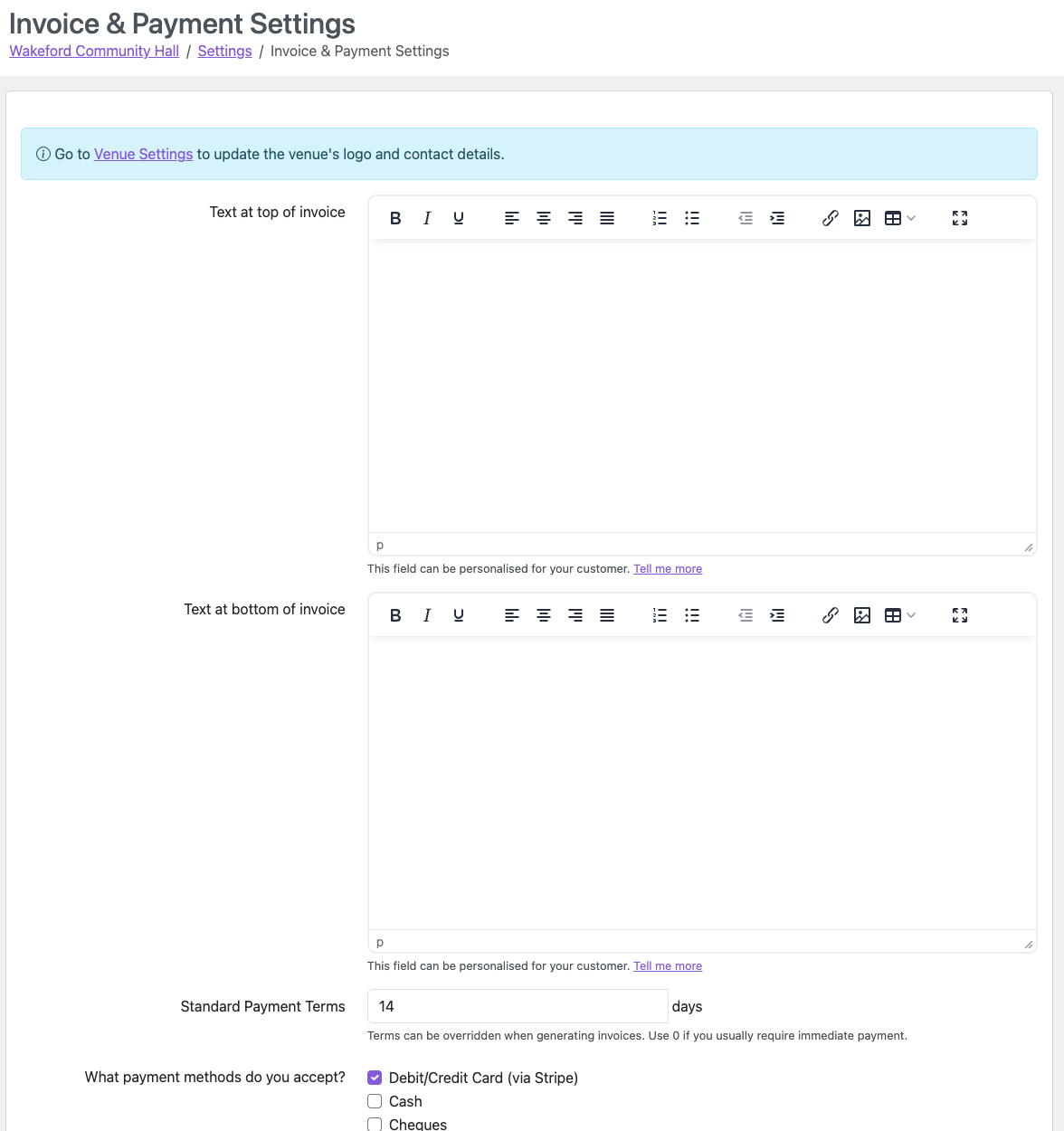Center-align text in the top invoice editor
This screenshot has height=1131, width=1064.
pos(544,217)
